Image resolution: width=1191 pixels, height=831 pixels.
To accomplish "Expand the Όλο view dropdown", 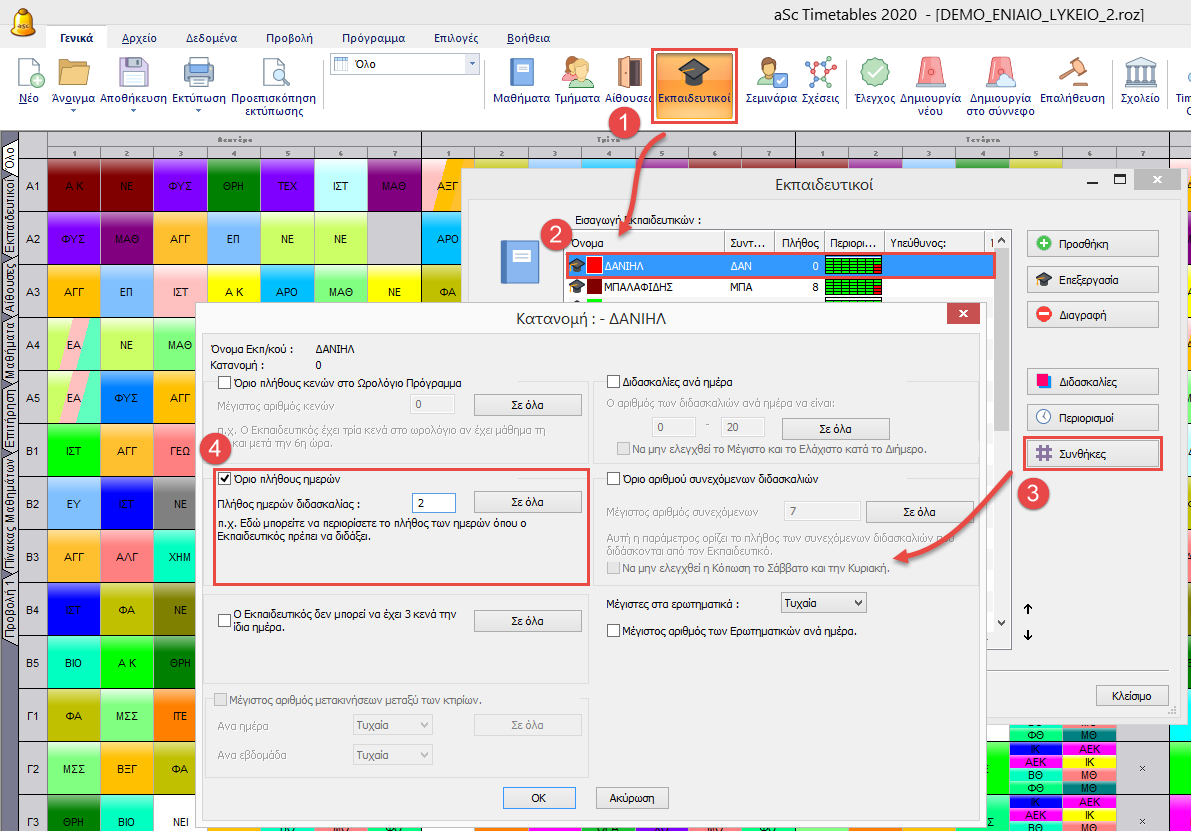I will click(472, 64).
